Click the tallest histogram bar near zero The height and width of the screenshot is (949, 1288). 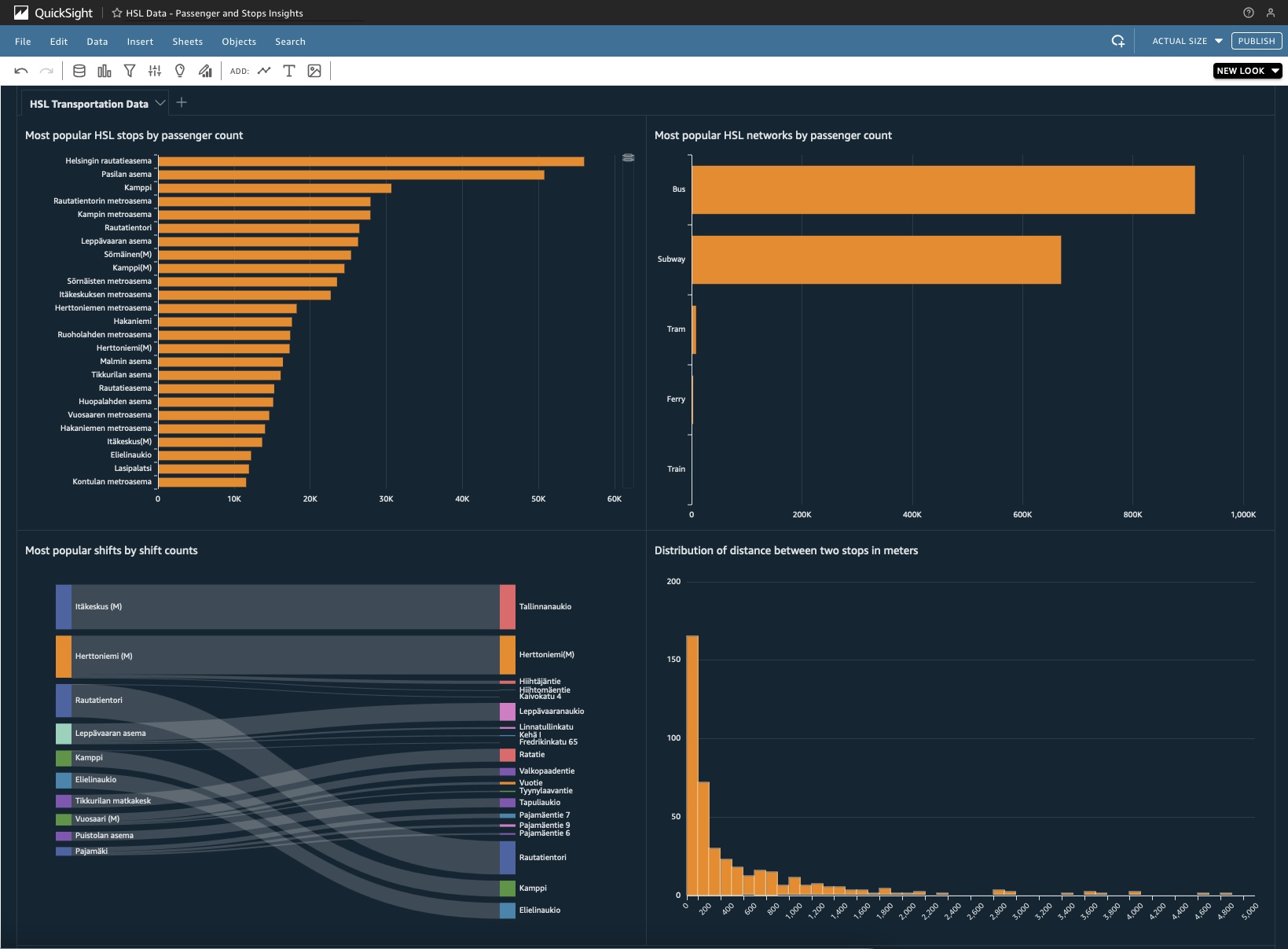pyautogui.click(x=692, y=765)
